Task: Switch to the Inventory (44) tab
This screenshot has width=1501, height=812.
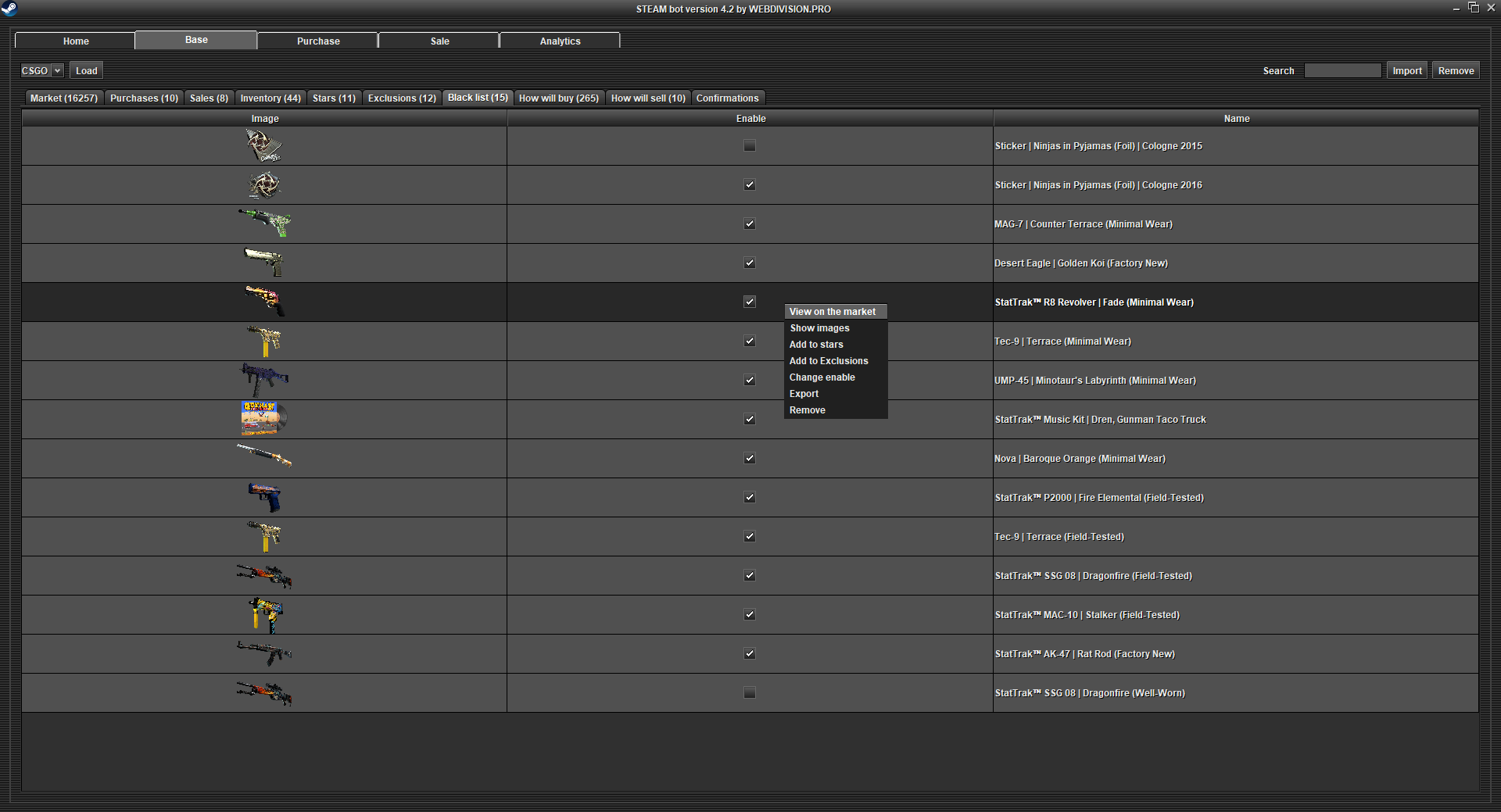Action: [x=270, y=98]
